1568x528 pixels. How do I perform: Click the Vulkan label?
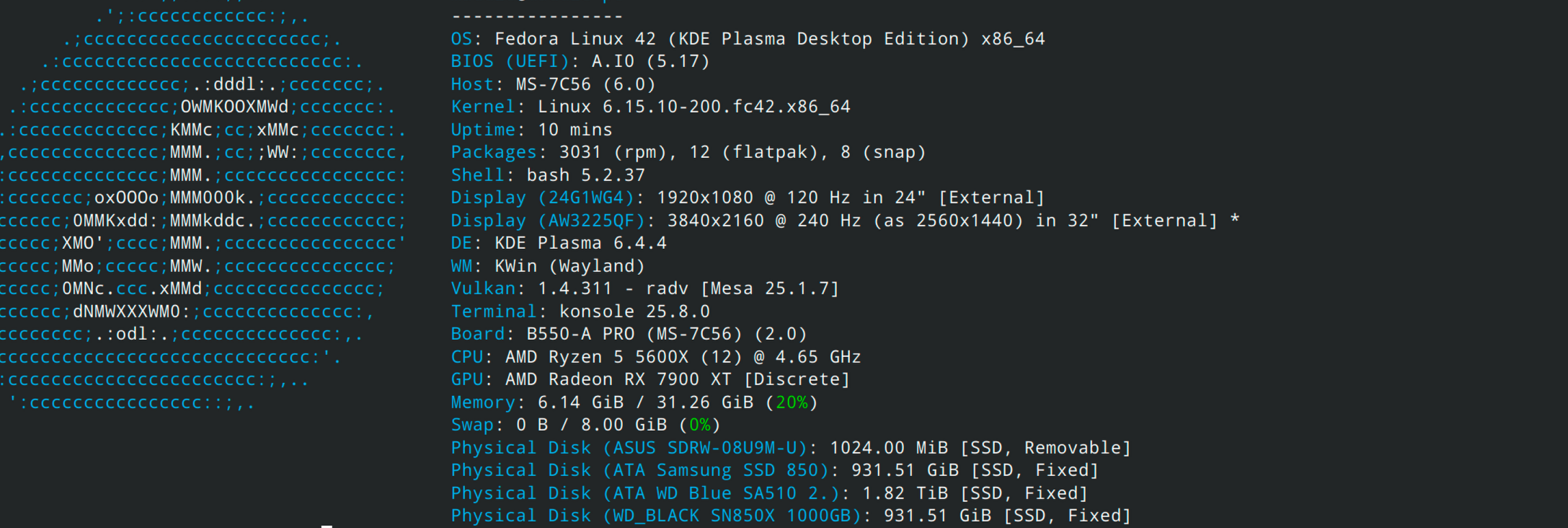point(482,289)
